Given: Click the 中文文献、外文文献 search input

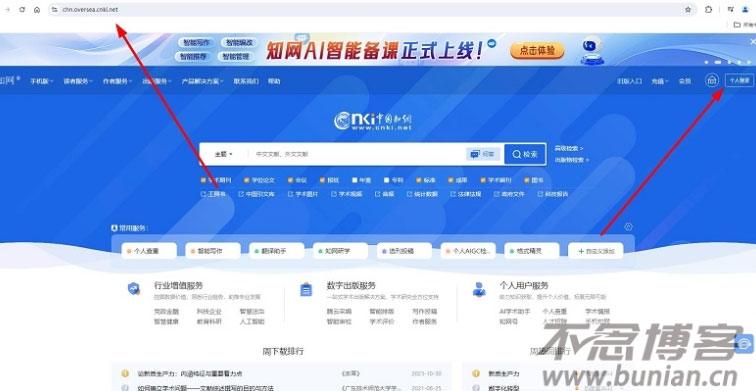Looking at the screenshot, I should 357,154.
